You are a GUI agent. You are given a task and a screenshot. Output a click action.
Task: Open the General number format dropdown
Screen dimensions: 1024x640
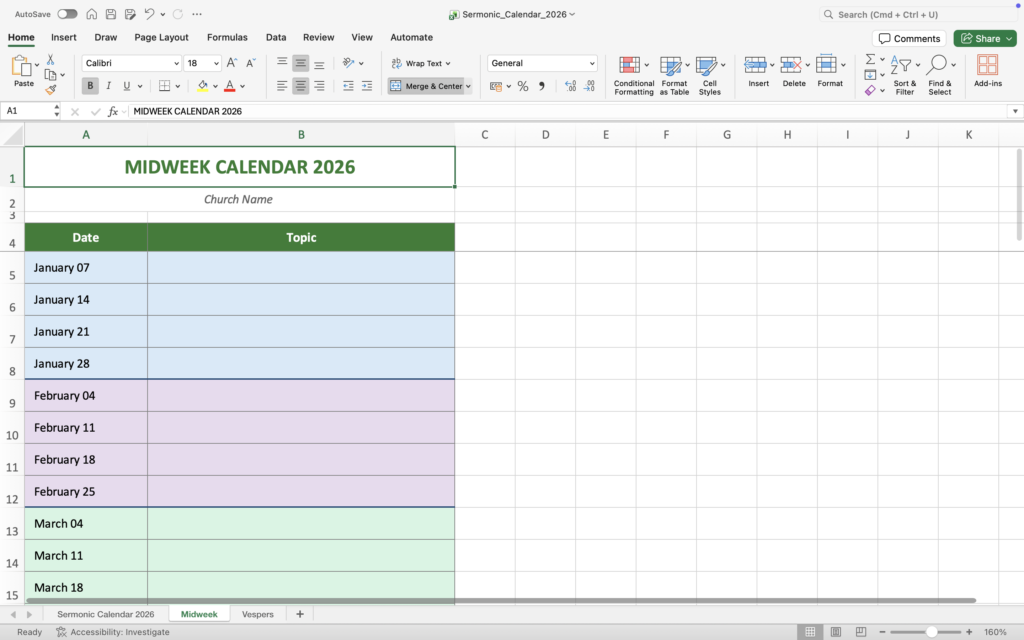pos(592,63)
